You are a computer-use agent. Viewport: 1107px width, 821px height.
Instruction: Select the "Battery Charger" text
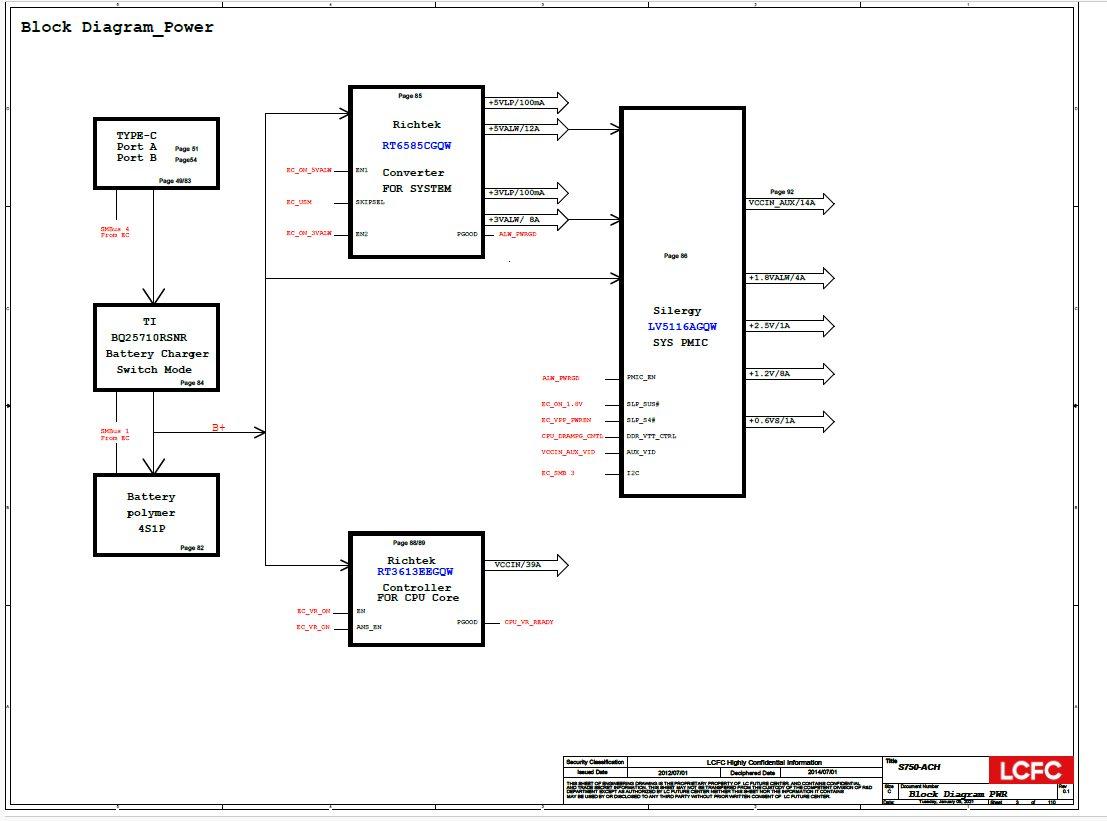pyautogui.click(x=157, y=354)
